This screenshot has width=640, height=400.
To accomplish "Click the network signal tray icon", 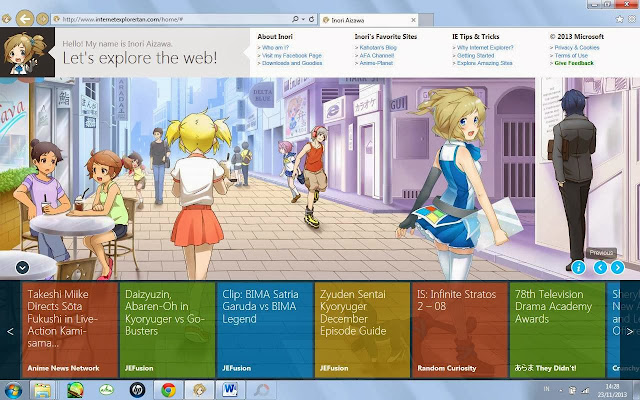I will click(x=585, y=390).
